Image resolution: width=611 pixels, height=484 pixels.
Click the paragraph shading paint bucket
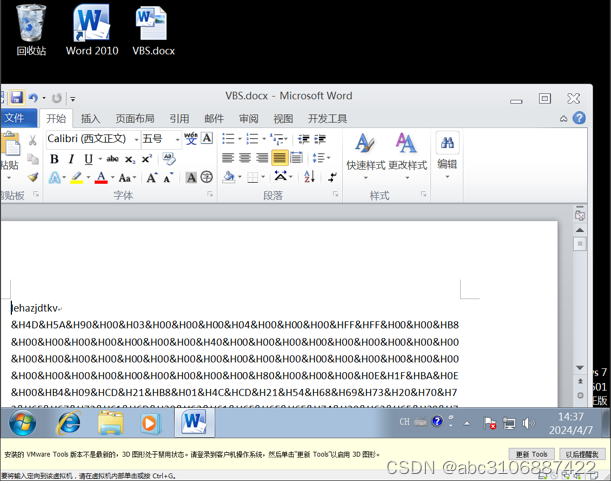229,177
